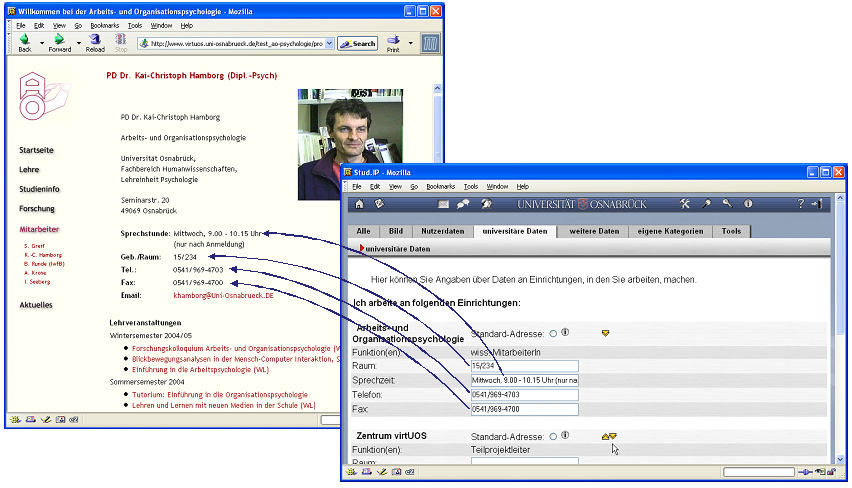Move Zentrum virtUOS up with yellow arrow
This screenshot has width=852, height=488.
pyautogui.click(x=605, y=436)
